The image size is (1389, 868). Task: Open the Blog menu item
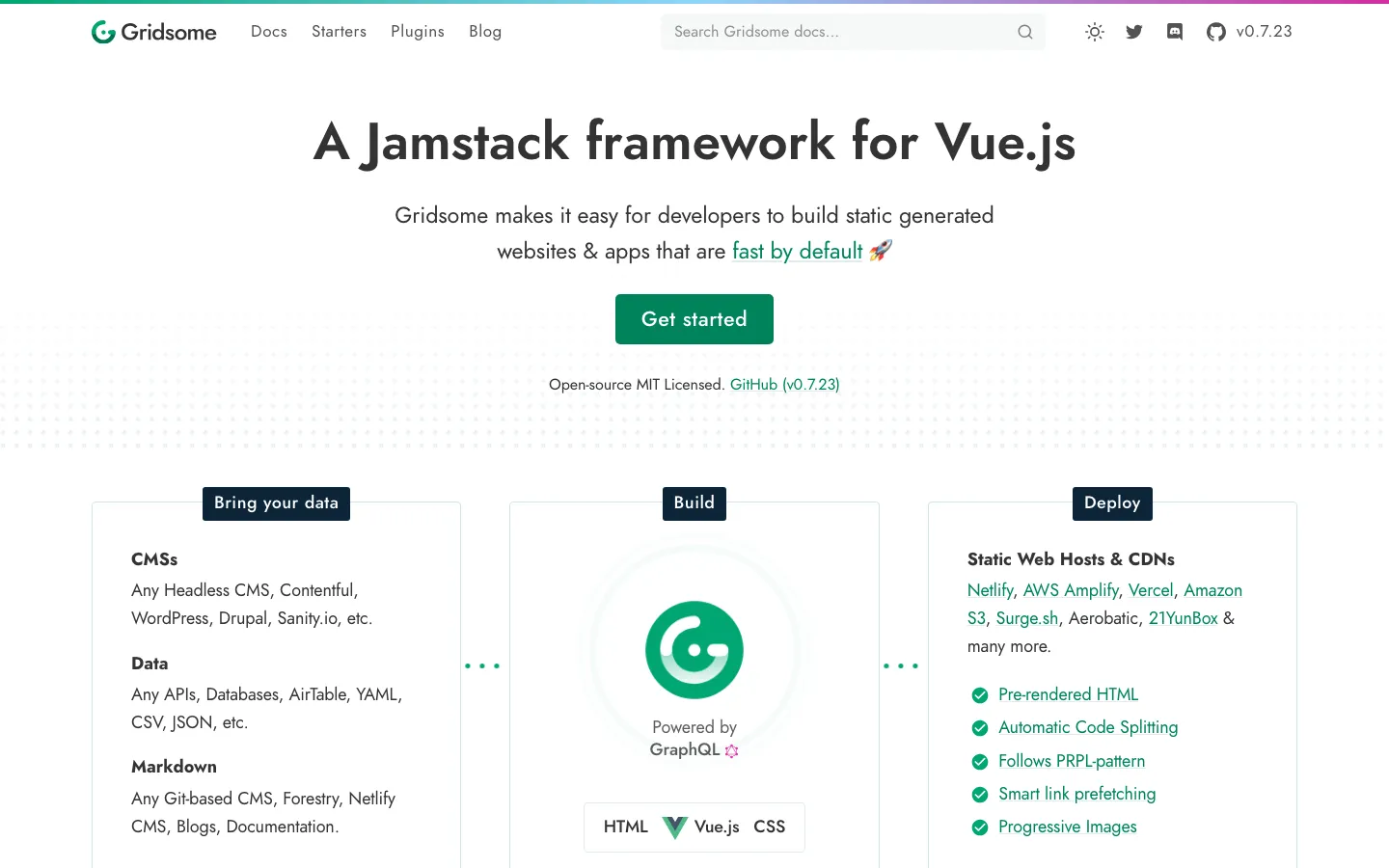[485, 32]
